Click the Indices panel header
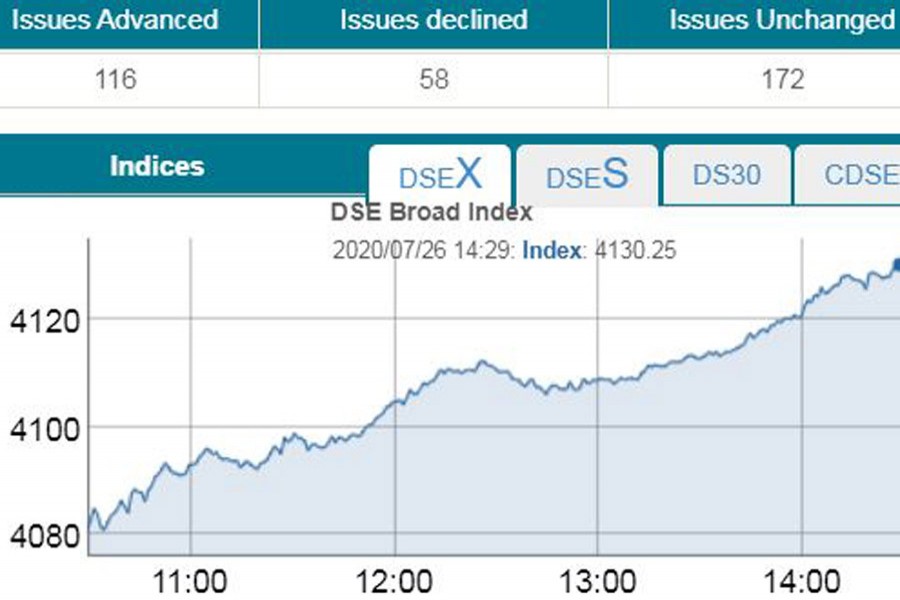 click(x=157, y=166)
